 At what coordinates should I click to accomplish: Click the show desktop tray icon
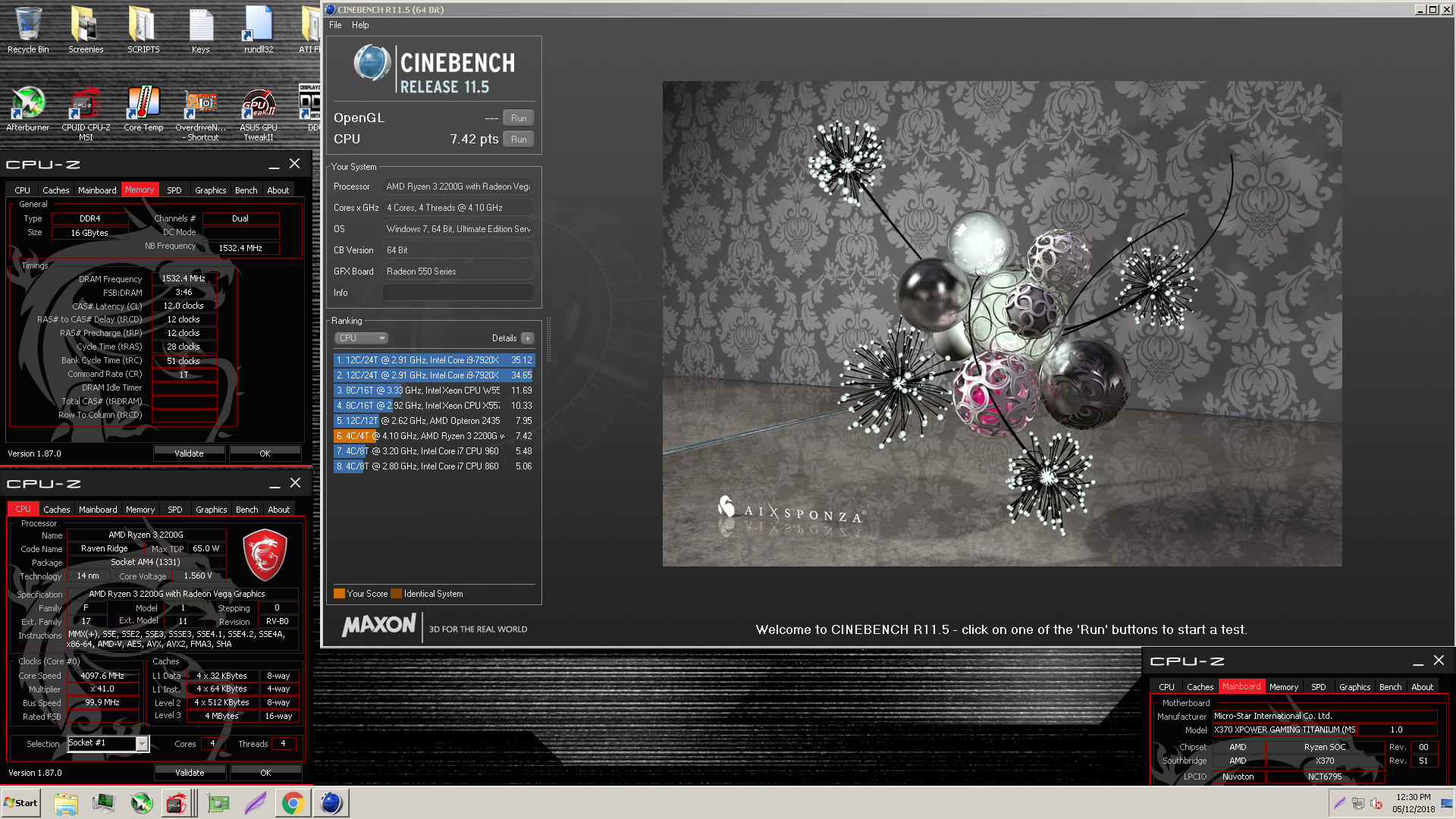coord(1447,803)
